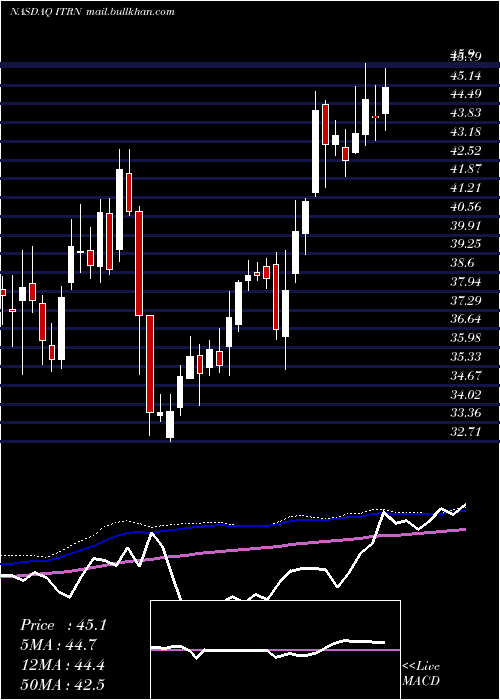Select the 35.98 price axis label

tap(466, 338)
